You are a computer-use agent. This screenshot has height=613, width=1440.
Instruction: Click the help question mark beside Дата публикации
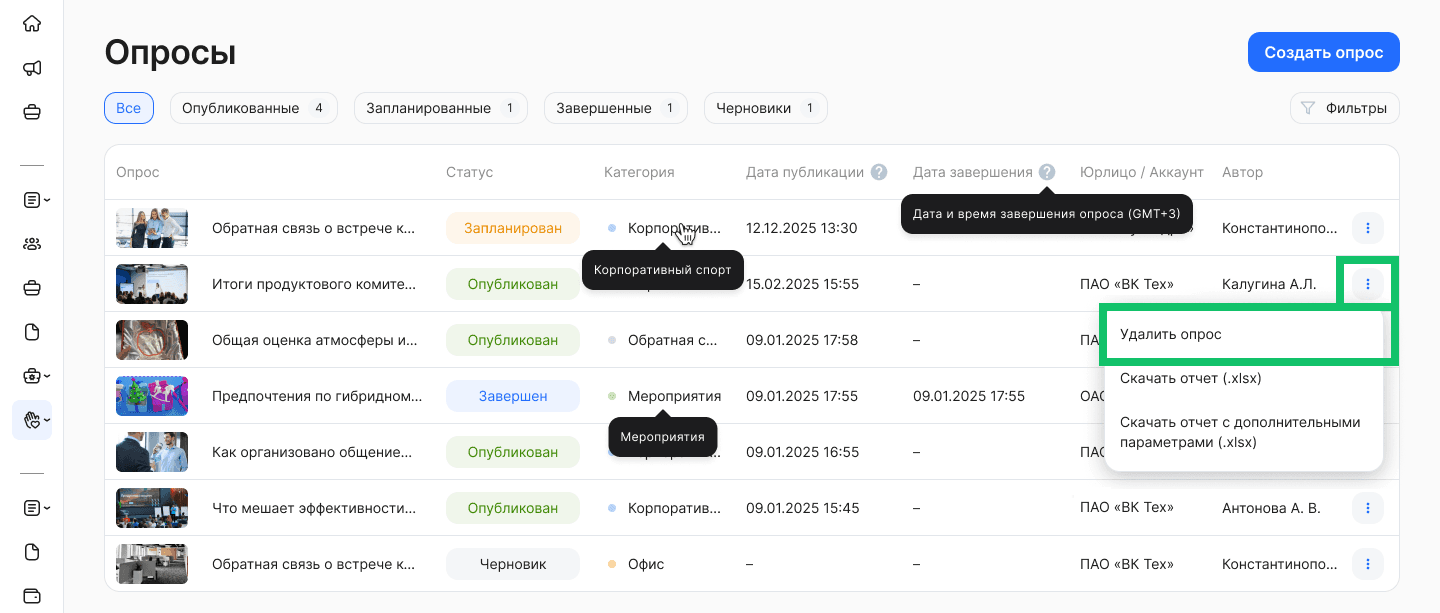pos(878,171)
